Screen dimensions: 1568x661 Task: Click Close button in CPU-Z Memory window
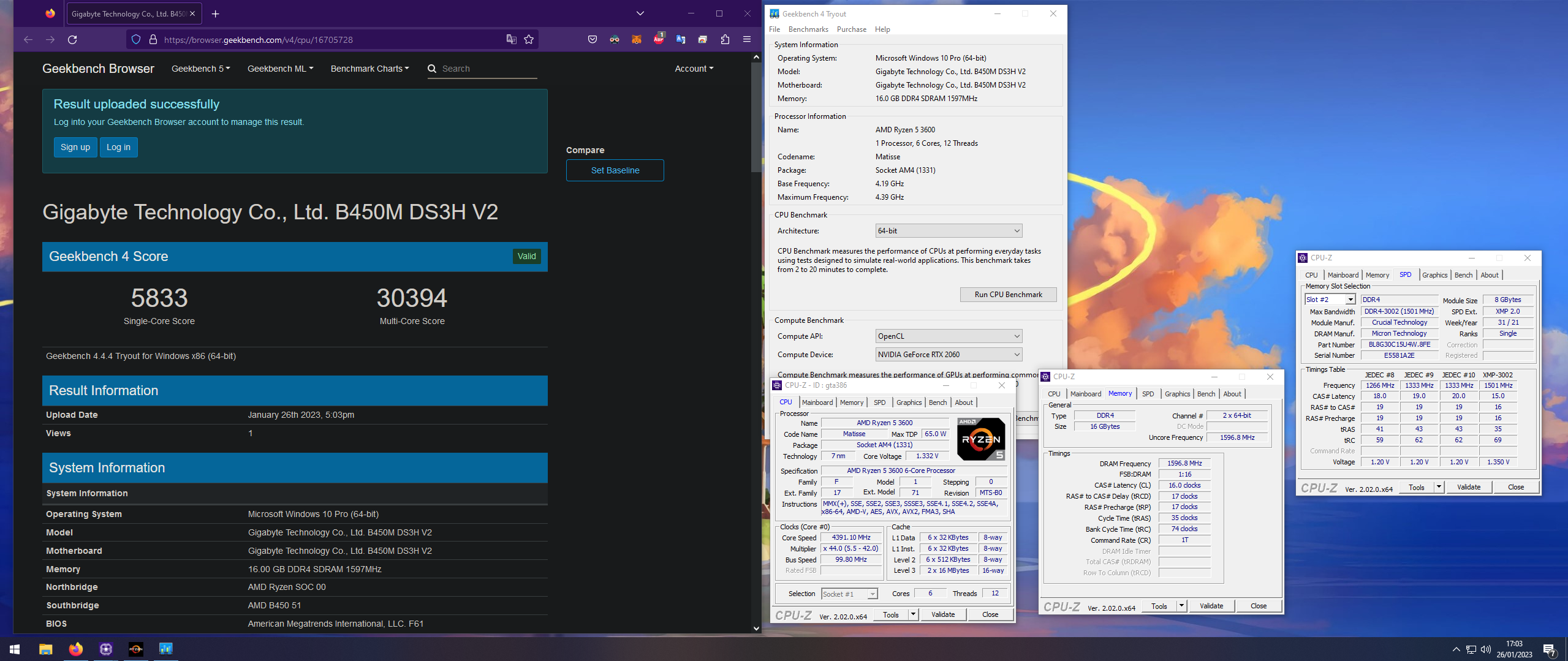tap(1258, 606)
